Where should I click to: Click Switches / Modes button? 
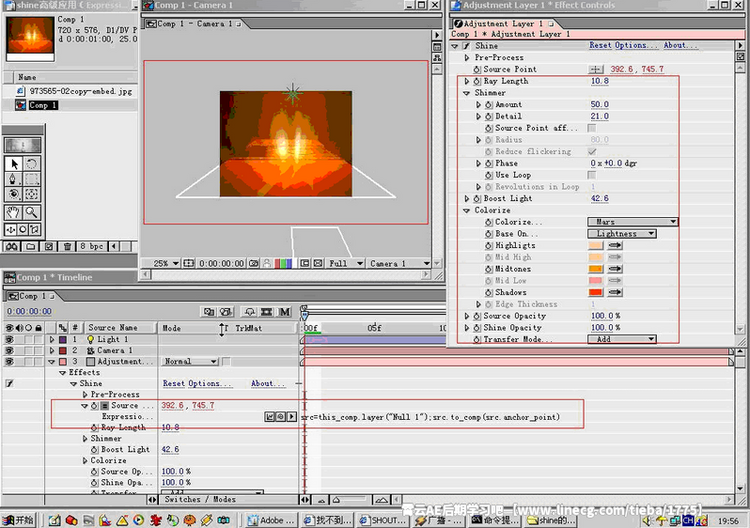200,499
